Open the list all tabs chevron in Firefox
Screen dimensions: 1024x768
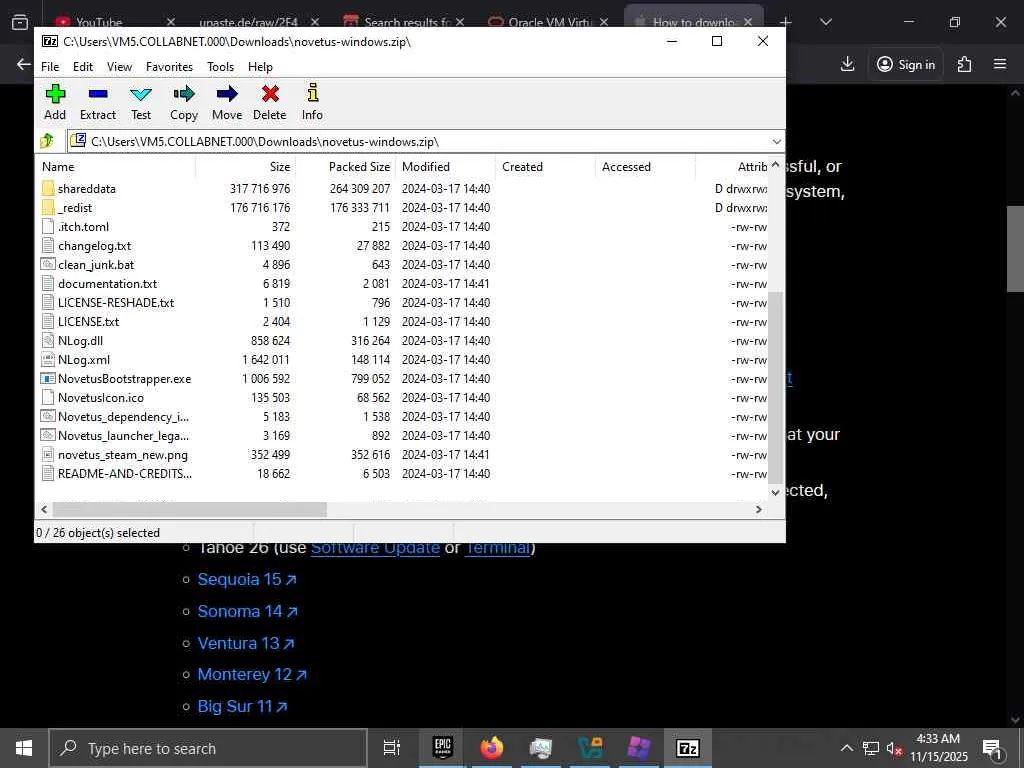tap(825, 22)
